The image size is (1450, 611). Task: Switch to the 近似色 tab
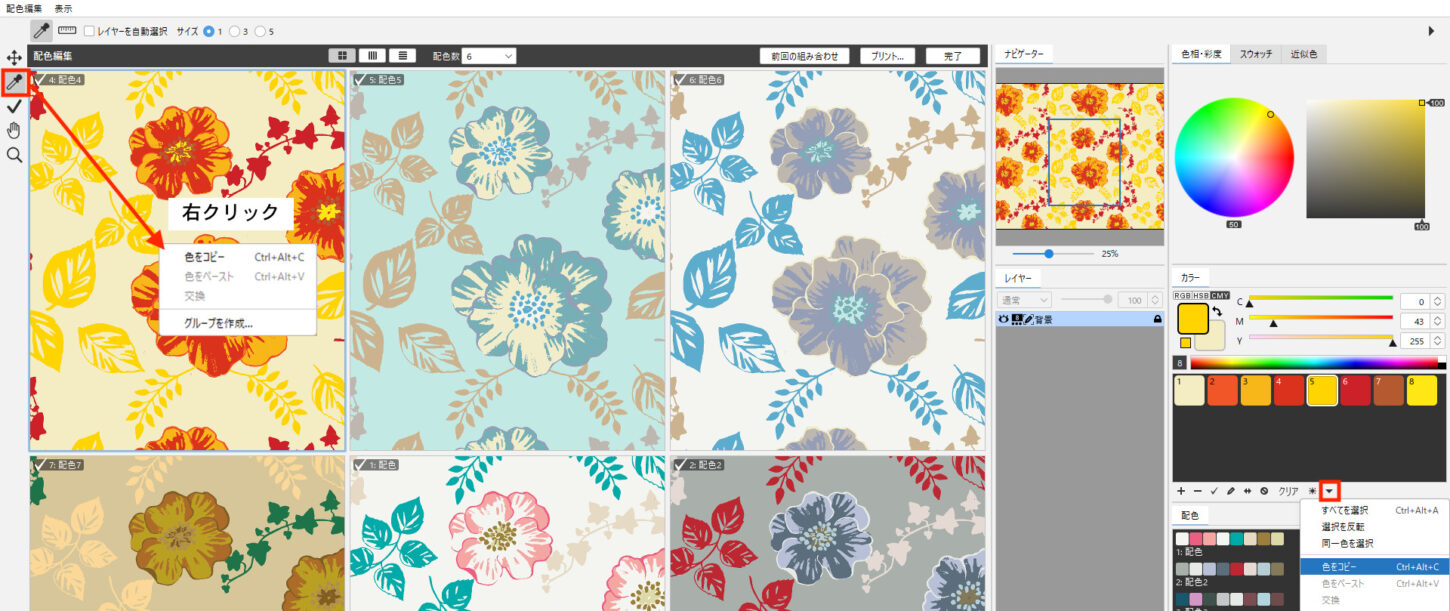(1304, 54)
